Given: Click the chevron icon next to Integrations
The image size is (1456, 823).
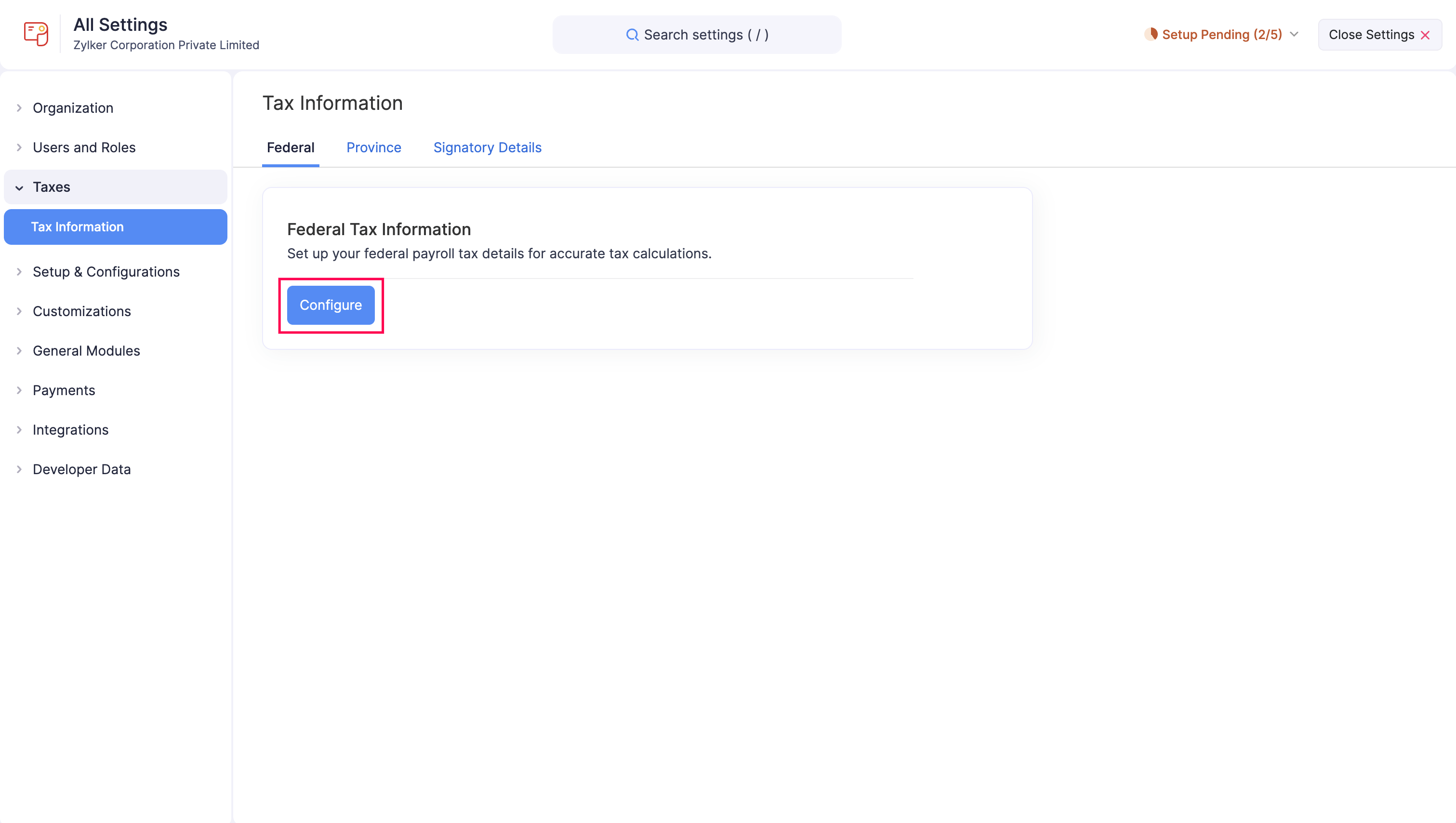Looking at the screenshot, I should 19,430.
